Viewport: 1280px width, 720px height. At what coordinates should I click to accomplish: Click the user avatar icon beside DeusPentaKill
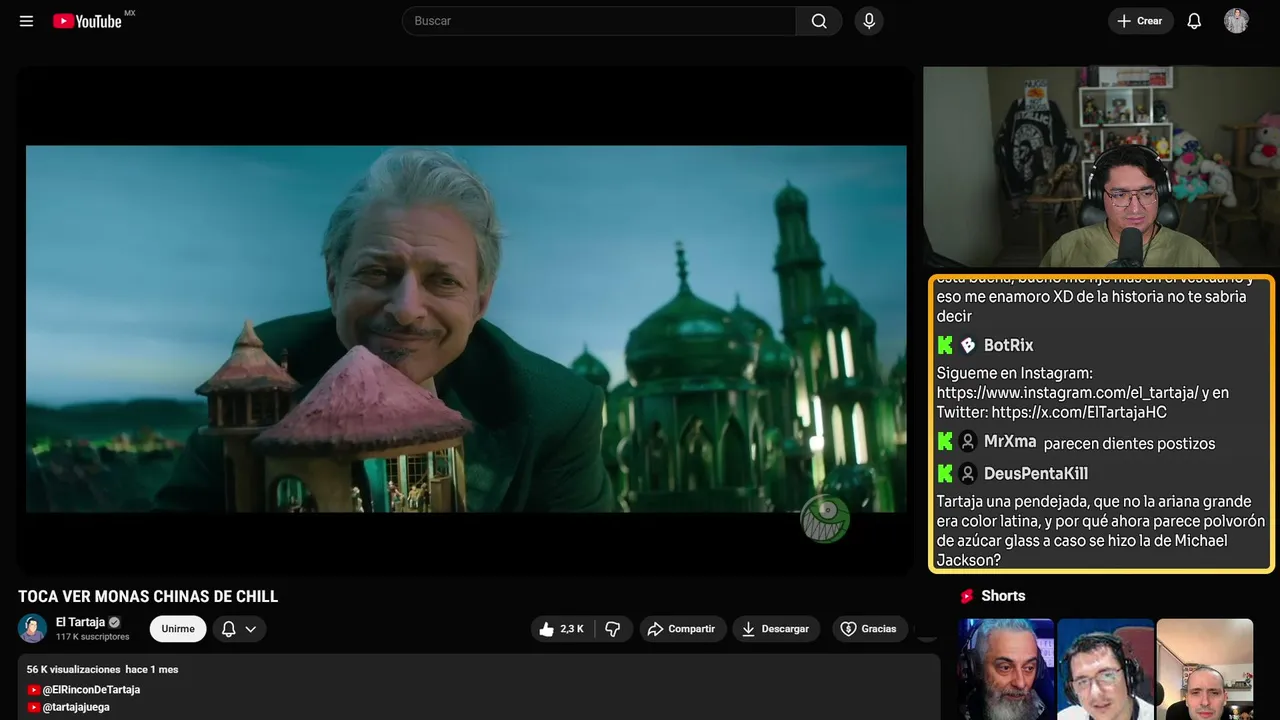[x=968, y=473]
